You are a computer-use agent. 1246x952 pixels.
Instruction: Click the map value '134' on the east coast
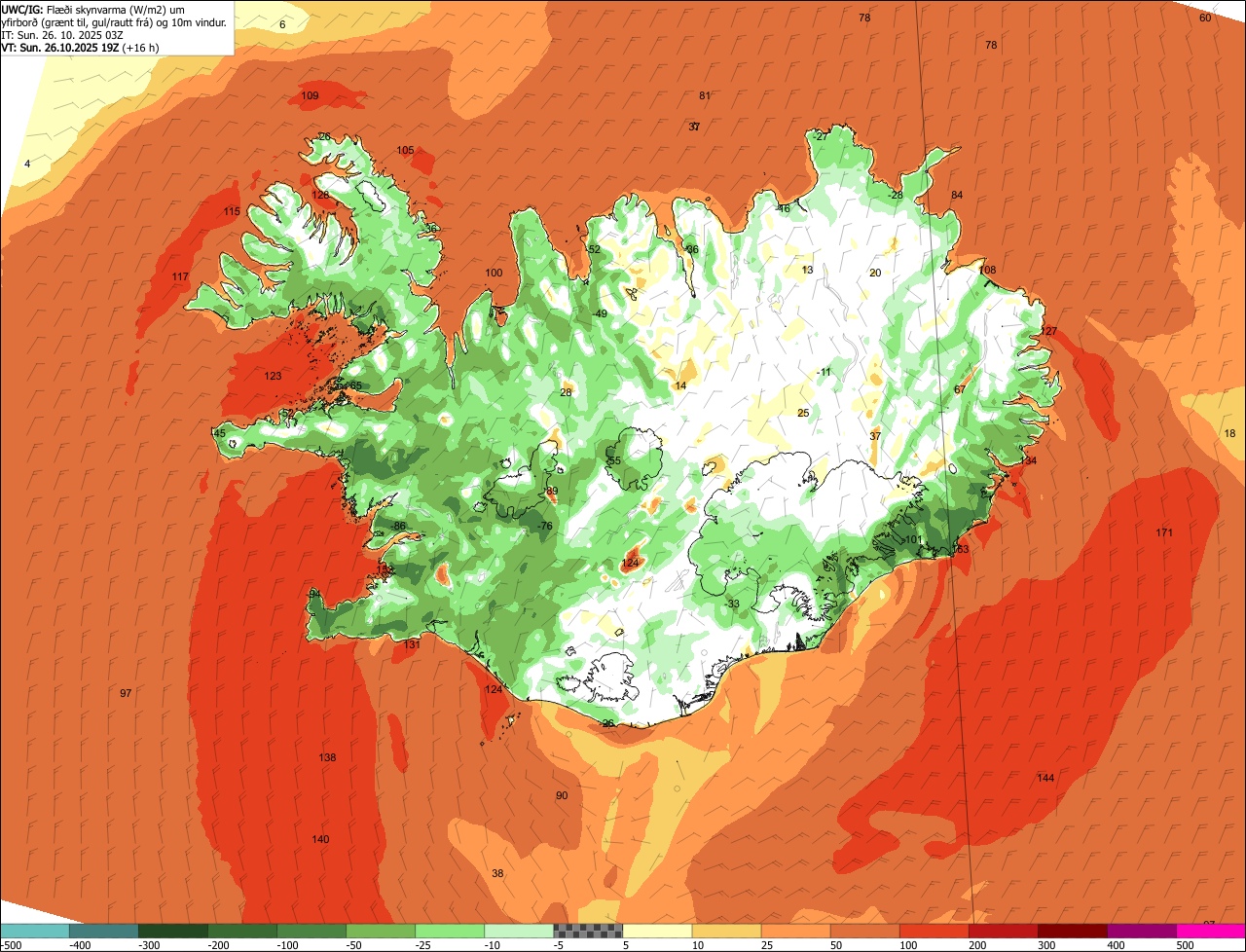coord(1028,460)
